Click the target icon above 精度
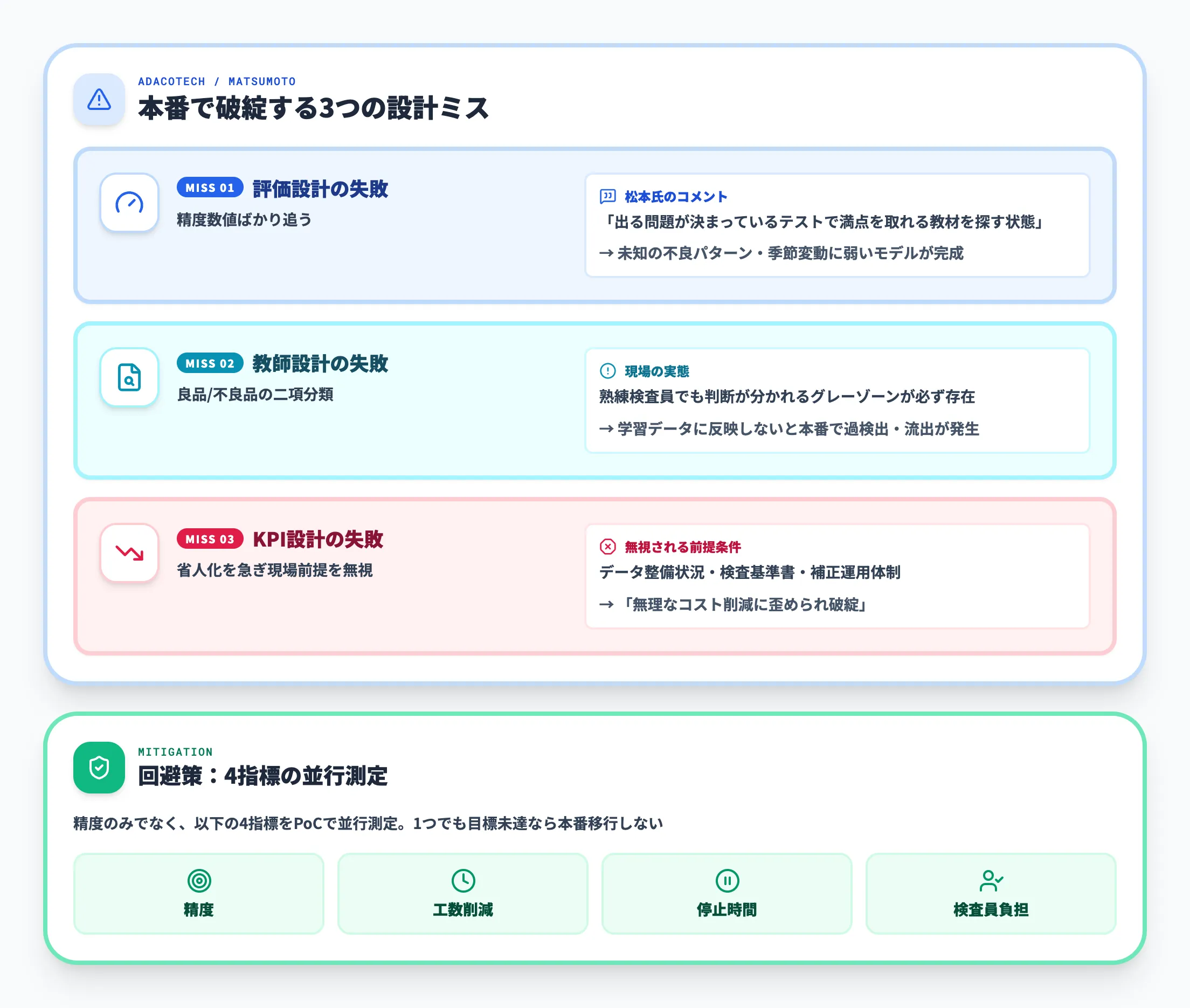This screenshot has width=1190, height=1008. click(x=199, y=881)
